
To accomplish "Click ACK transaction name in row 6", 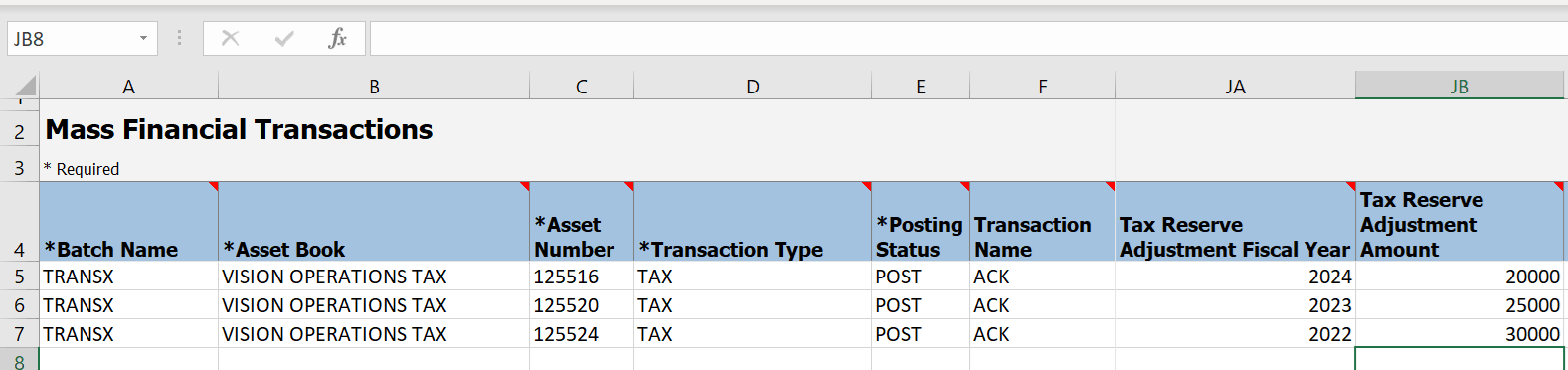I will [1042, 305].
